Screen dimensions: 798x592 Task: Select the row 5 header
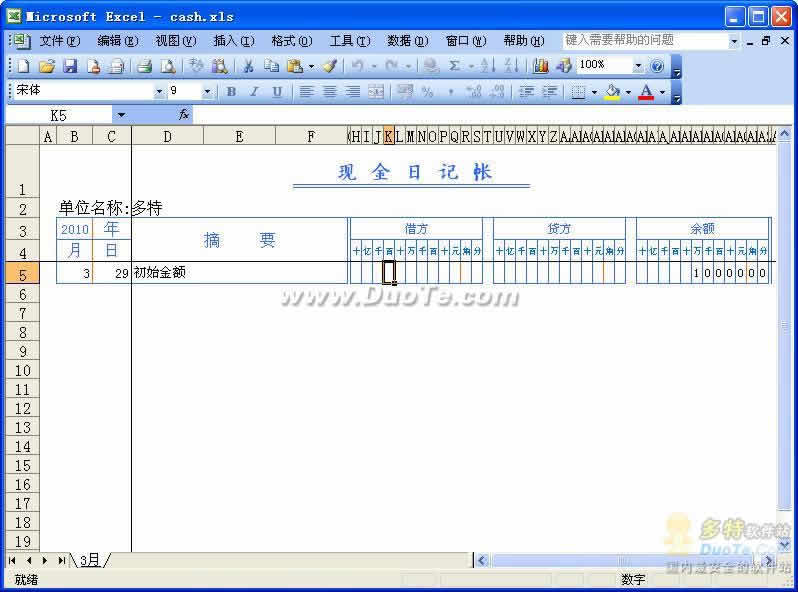click(x=20, y=273)
